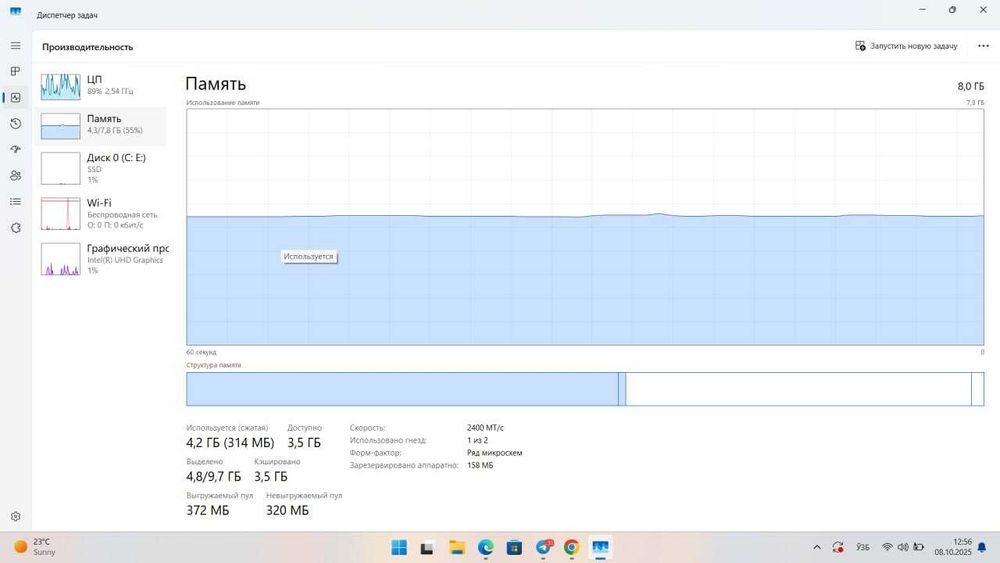
Task: Click the sync status tray icon
Action: coord(838,547)
